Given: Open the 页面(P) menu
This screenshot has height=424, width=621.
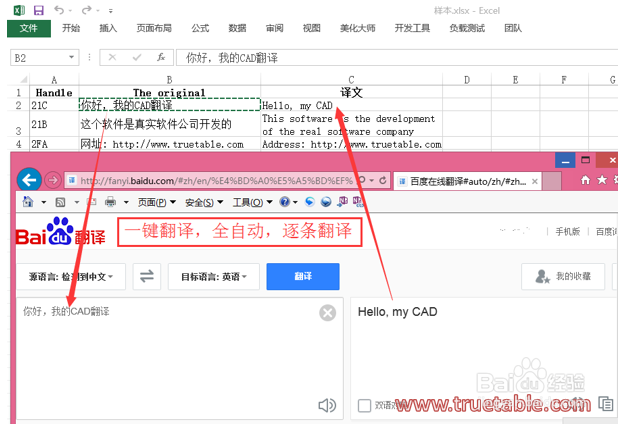Looking at the screenshot, I should [157, 202].
